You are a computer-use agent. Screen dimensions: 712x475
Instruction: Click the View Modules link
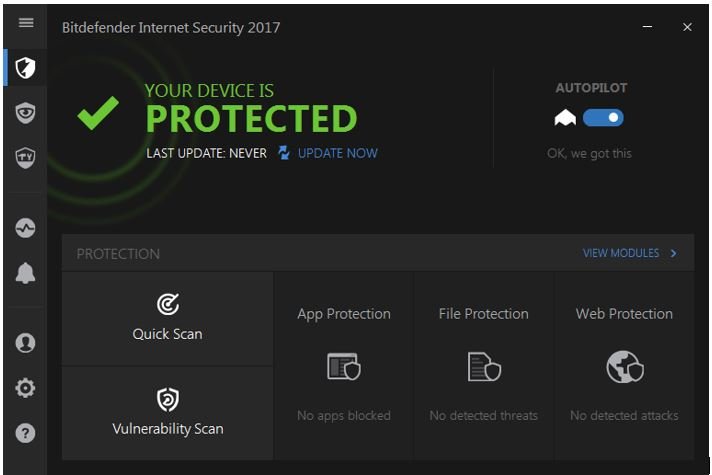[x=621, y=253]
